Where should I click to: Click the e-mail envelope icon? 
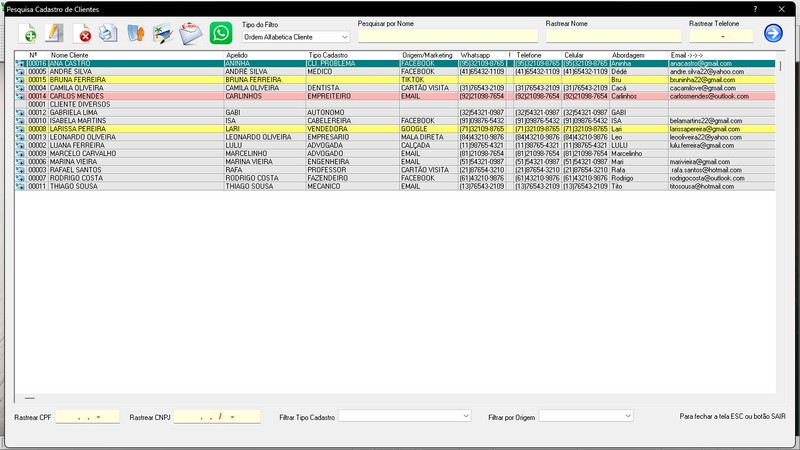(x=191, y=33)
